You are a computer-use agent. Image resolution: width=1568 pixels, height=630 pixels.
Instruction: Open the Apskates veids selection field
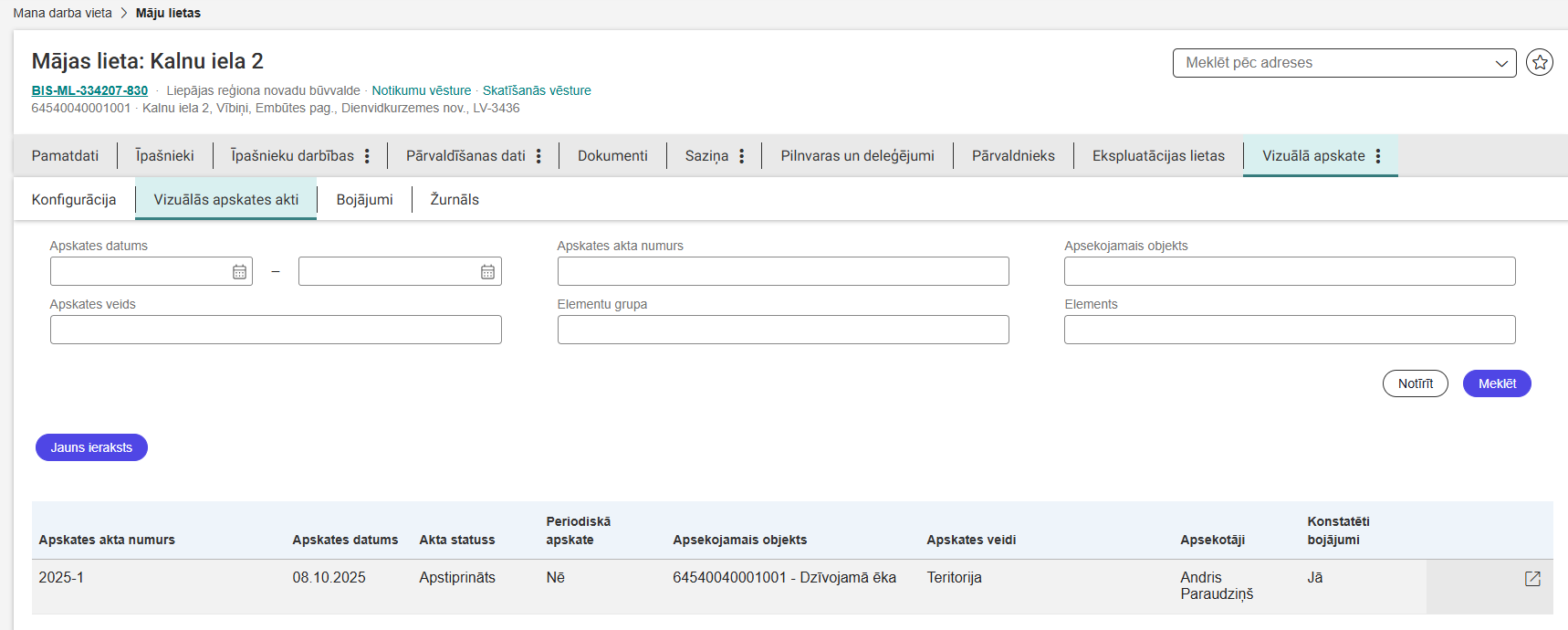275,330
